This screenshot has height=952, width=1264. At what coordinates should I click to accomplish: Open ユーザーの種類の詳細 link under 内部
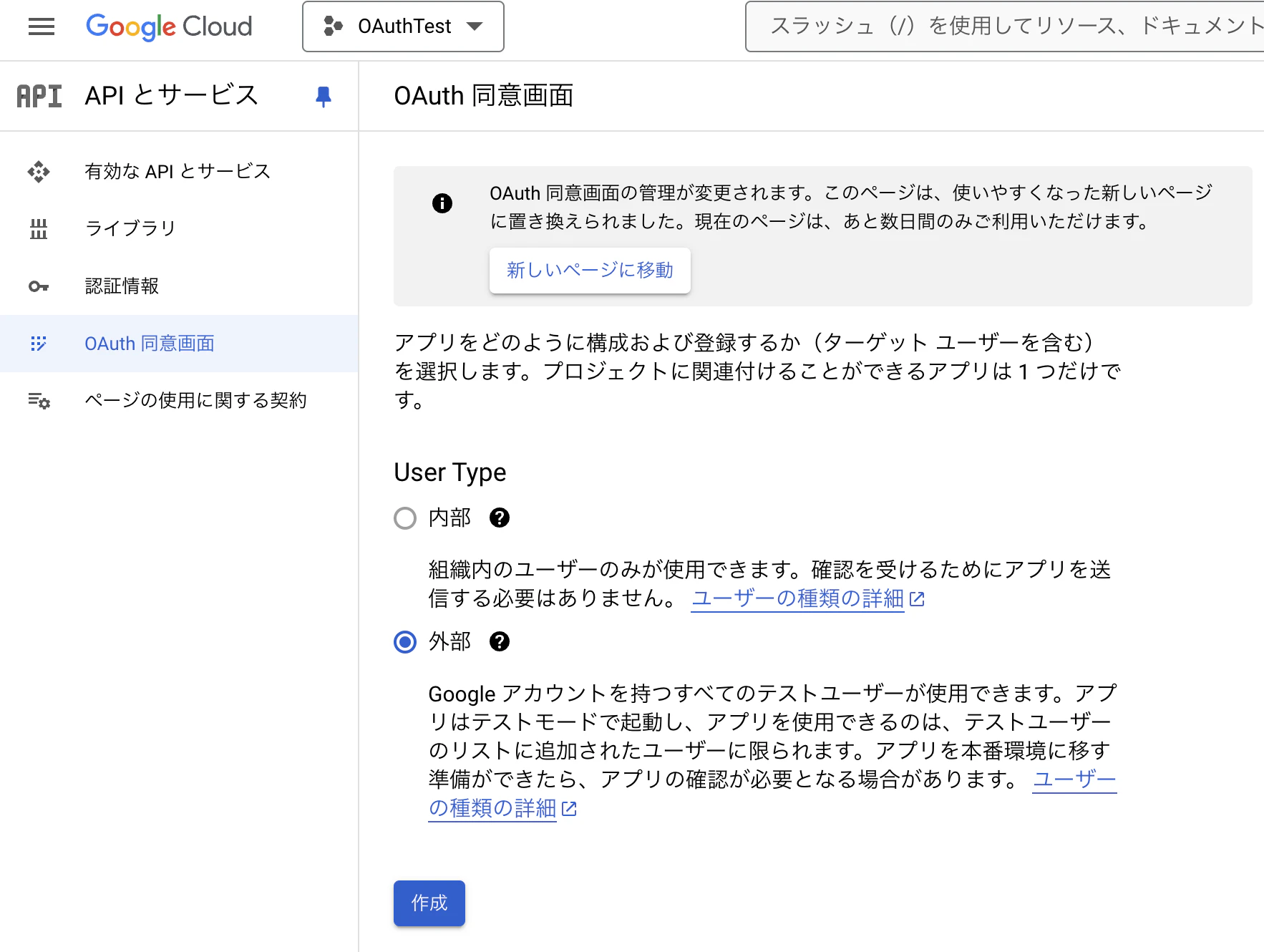(x=807, y=598)
